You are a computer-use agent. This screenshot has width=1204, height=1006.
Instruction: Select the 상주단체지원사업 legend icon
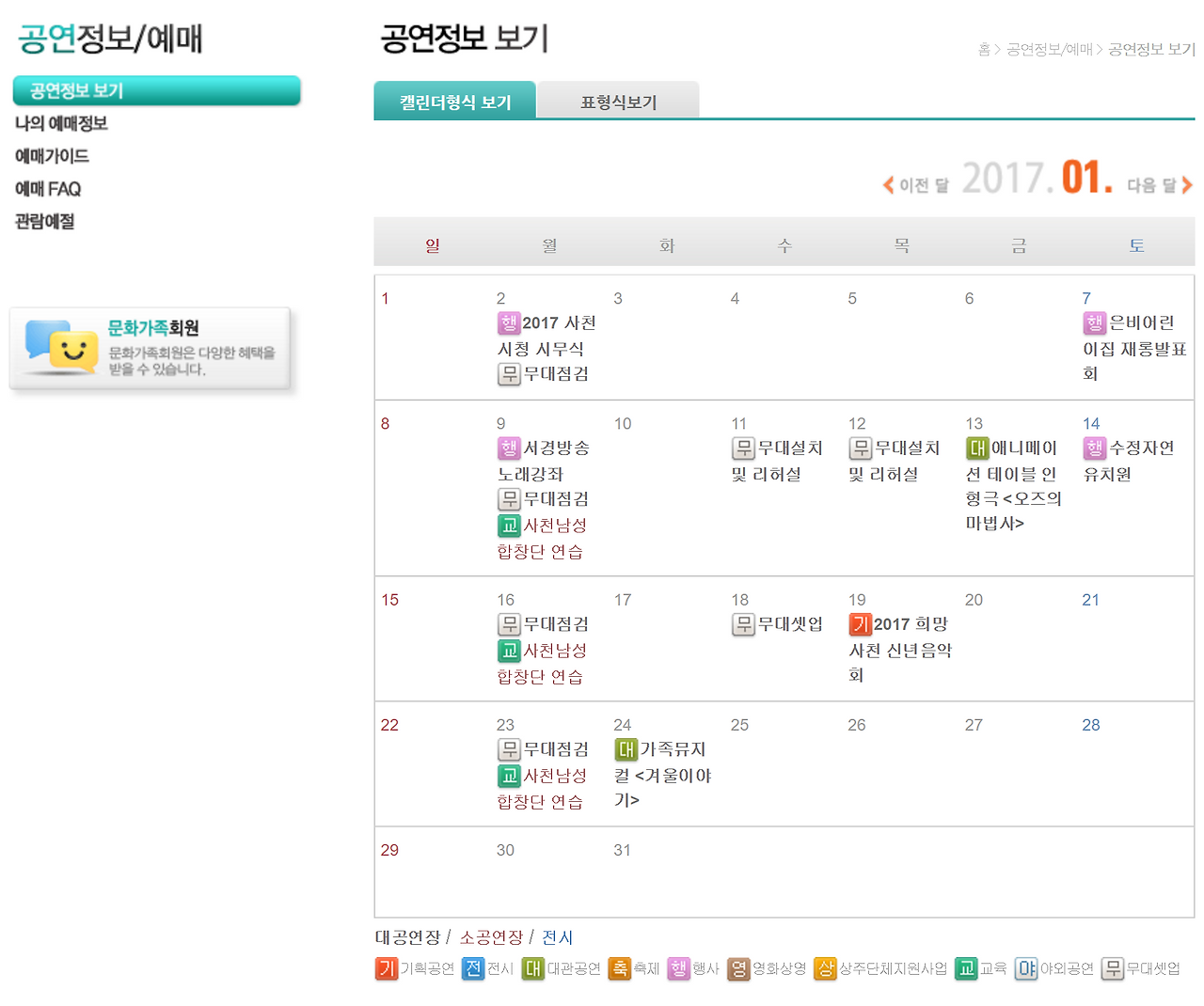click(x=826, y=968)
